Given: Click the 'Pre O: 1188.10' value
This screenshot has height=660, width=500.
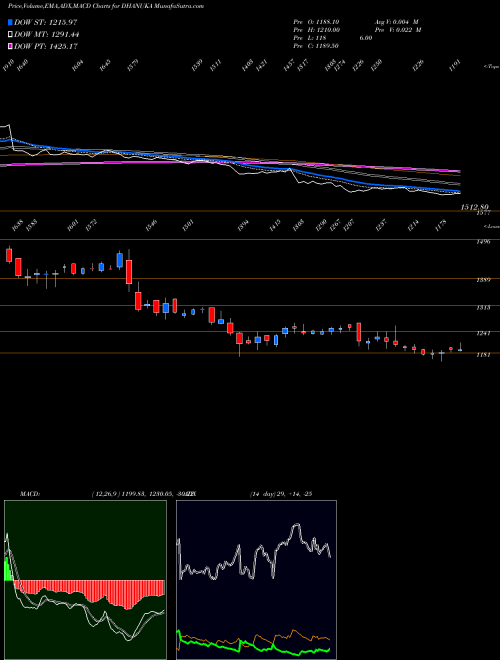Looking at the screenshot, I should 316,22.
